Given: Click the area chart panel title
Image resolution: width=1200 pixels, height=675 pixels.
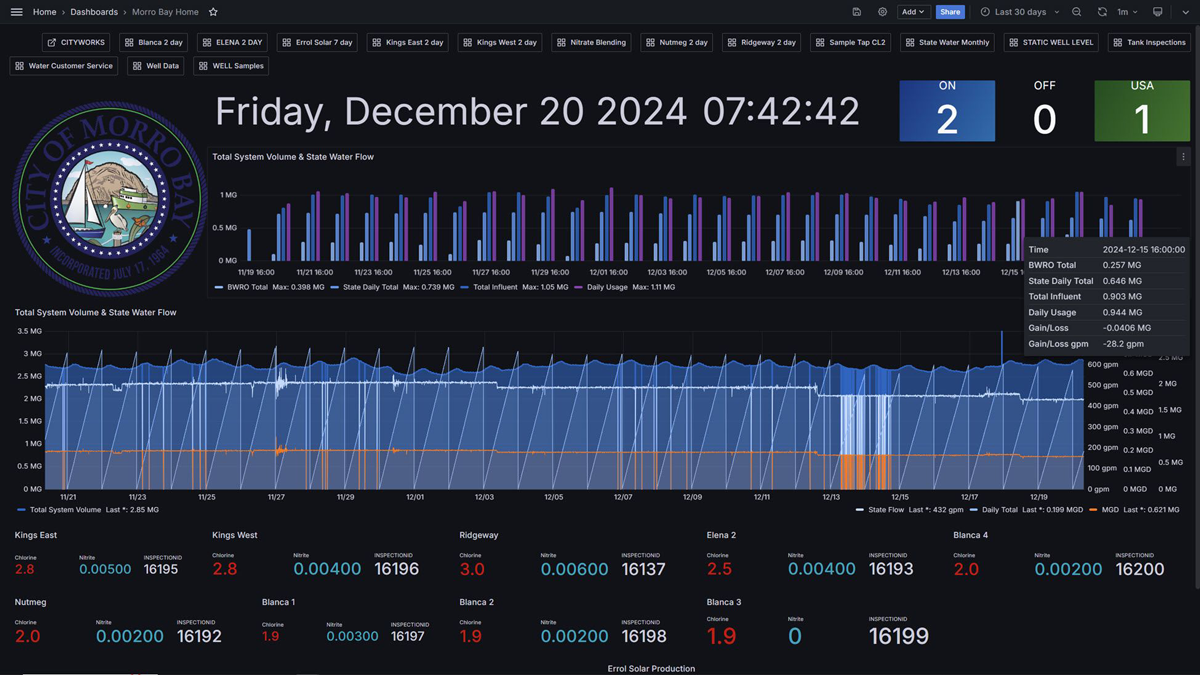Looking at the screenshot, I should tap(95, 312).
